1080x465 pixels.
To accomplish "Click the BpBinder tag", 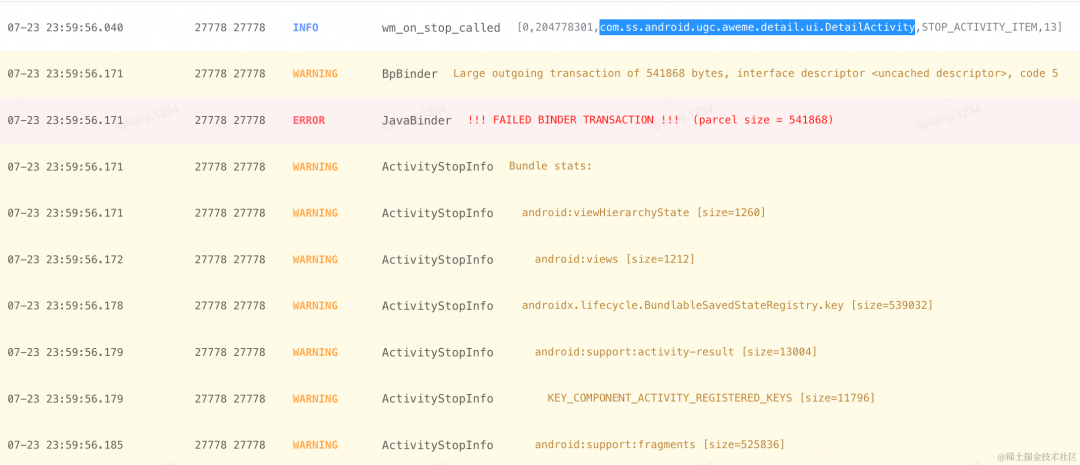I will [x=410, y=74].
